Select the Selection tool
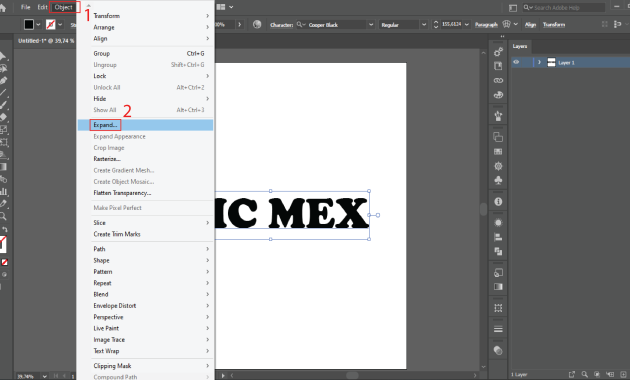The width and height of the screenshot is (630, 380). coord(2,56)
